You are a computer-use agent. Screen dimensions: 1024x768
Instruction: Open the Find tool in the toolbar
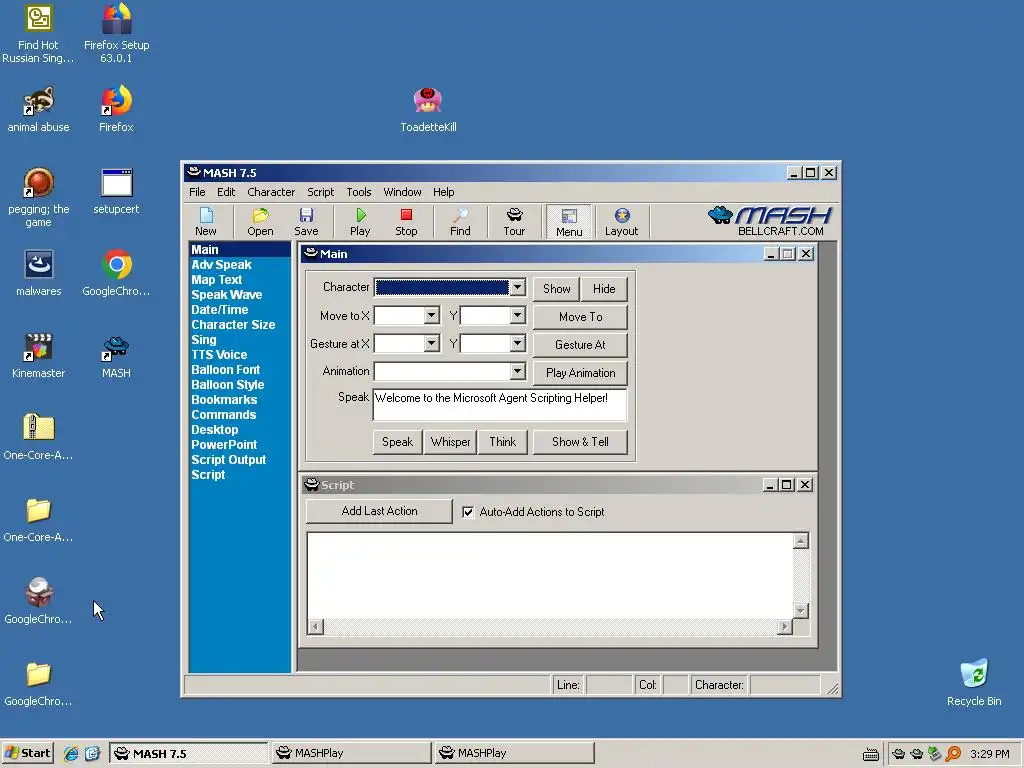(460, 221)
